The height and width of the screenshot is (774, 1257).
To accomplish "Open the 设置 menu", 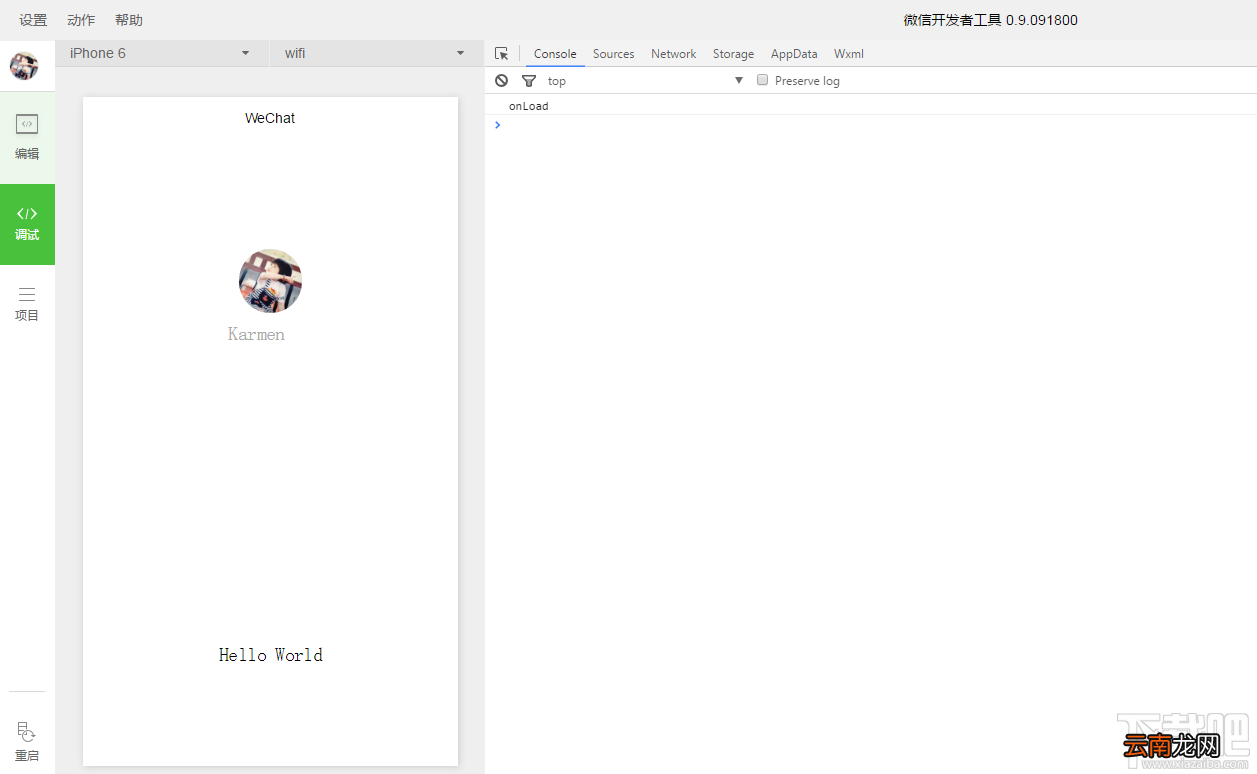I will click(33, 20).
